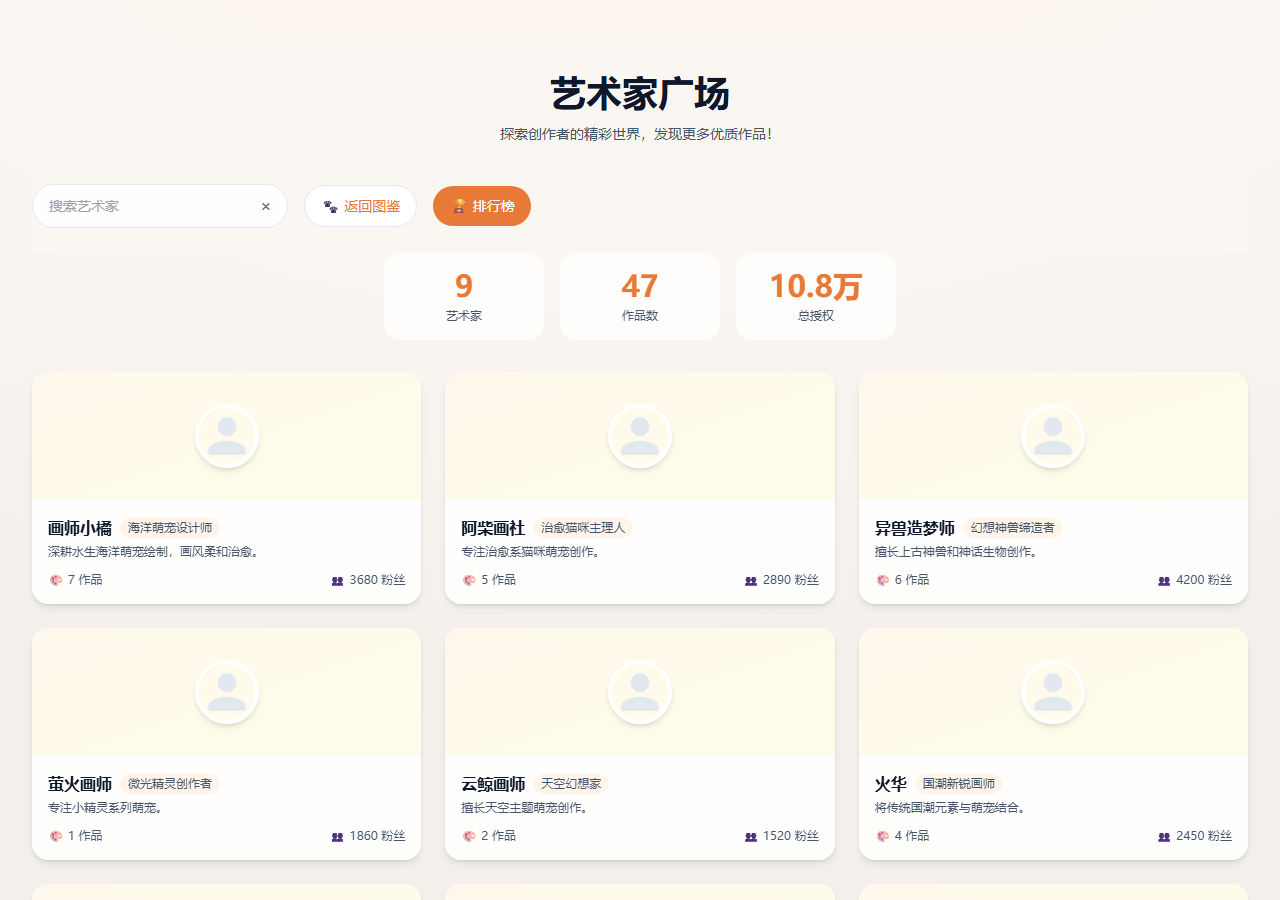1280x900 pixels.
Task: Click the artist name 火华
Action: point(891,784)
